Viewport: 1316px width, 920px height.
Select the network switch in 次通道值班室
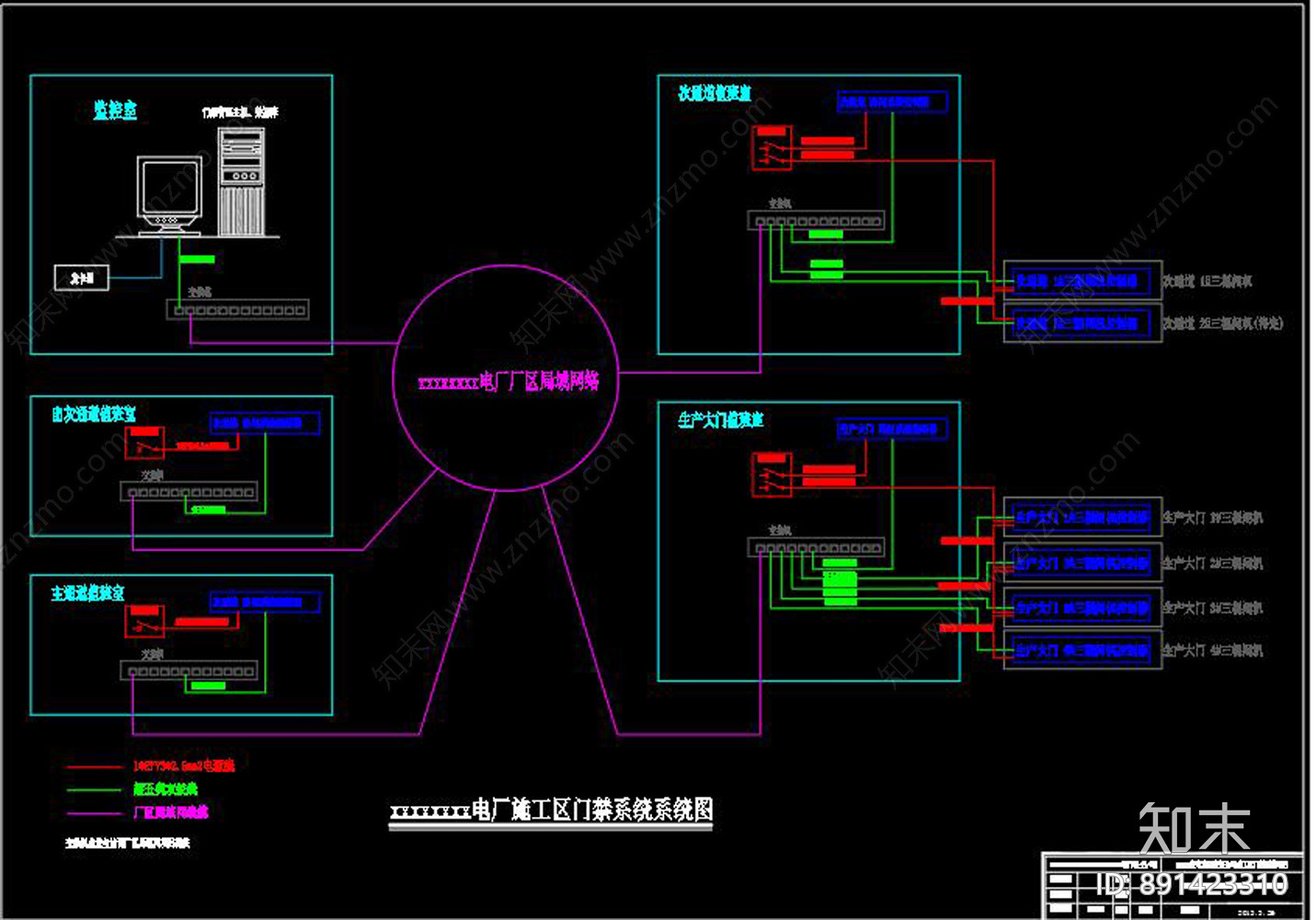(x=816, y=221)
